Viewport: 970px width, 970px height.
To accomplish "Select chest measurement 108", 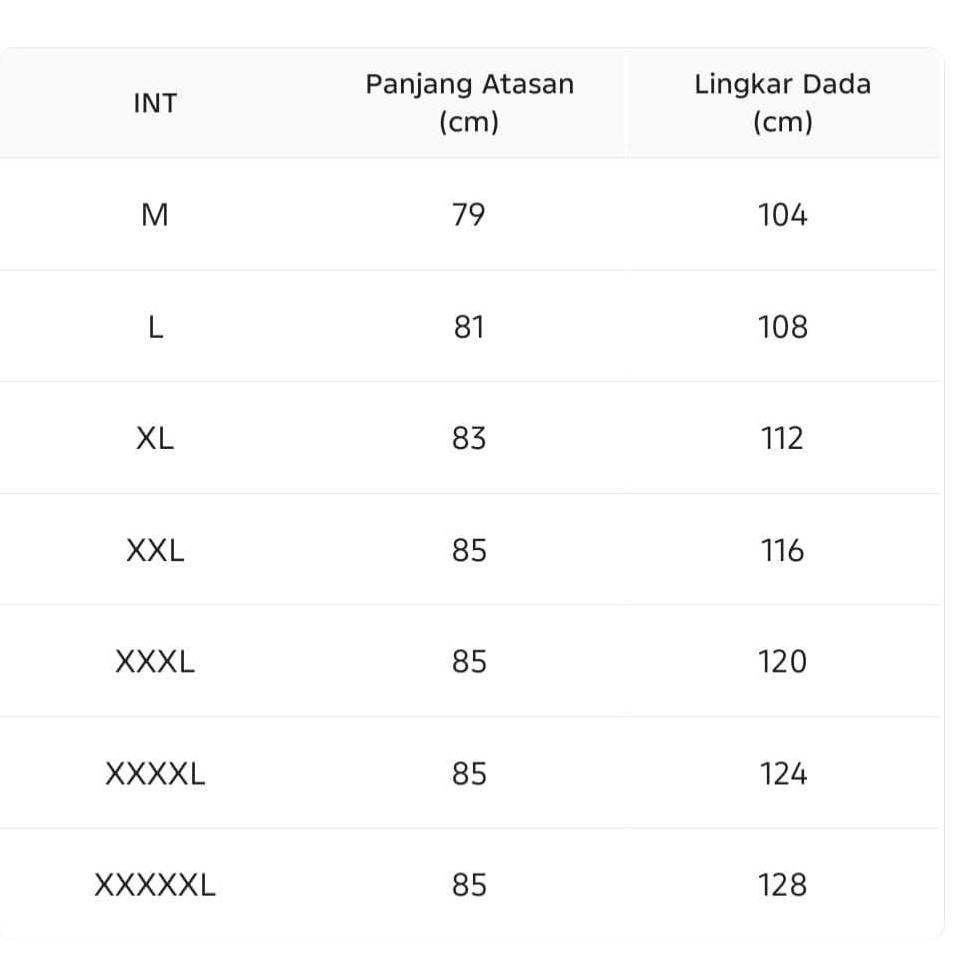I will coord(782,327).
